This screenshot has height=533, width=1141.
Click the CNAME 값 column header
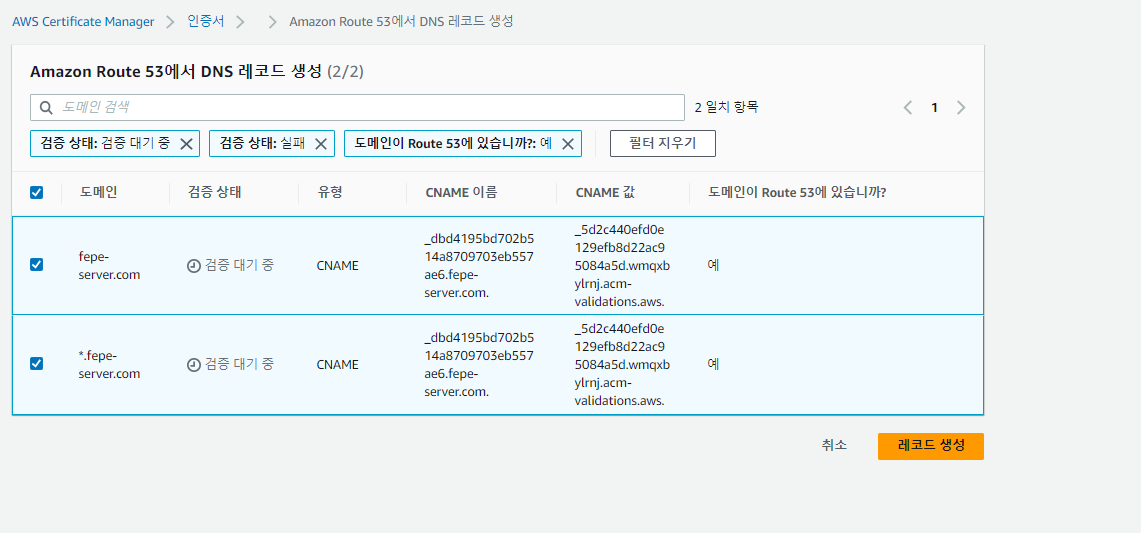pyautogui.click(x=605, y=192)
